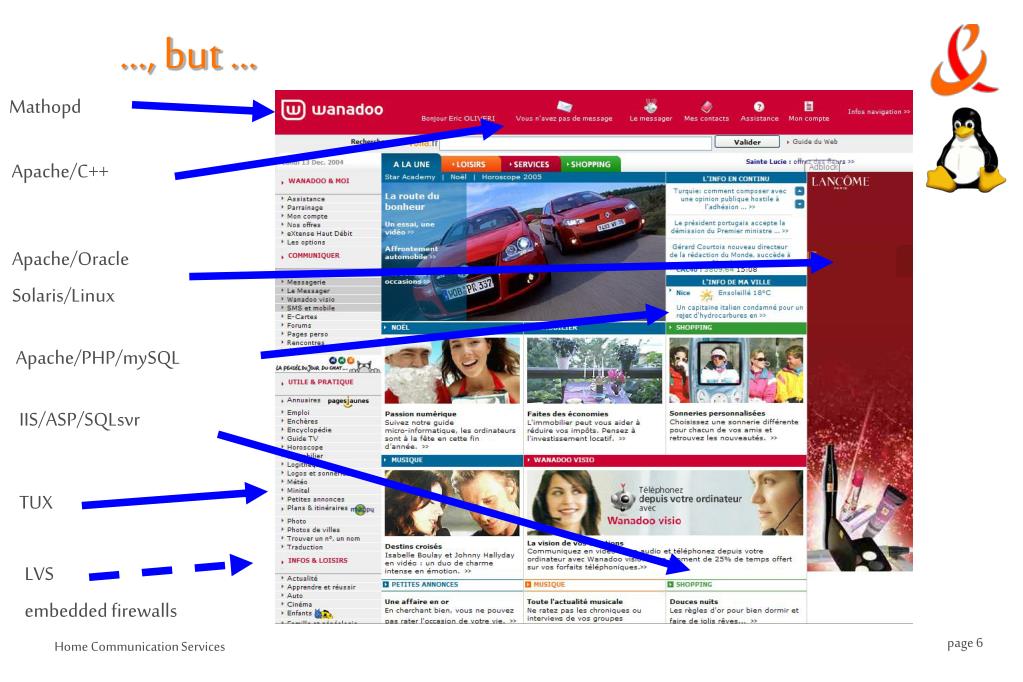Click the Affrontement automobile link
This screenshot has width=1023, height=682.
(411, 253)
